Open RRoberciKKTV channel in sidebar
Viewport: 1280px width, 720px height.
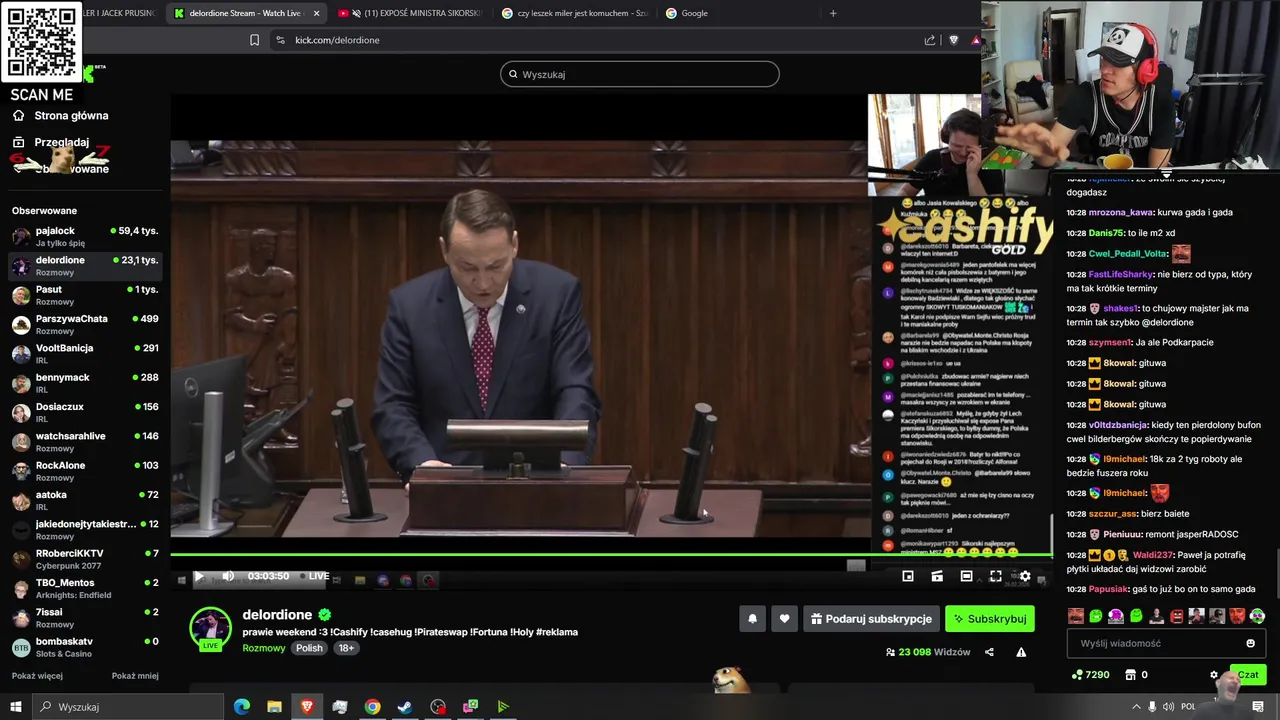[85, 559]
